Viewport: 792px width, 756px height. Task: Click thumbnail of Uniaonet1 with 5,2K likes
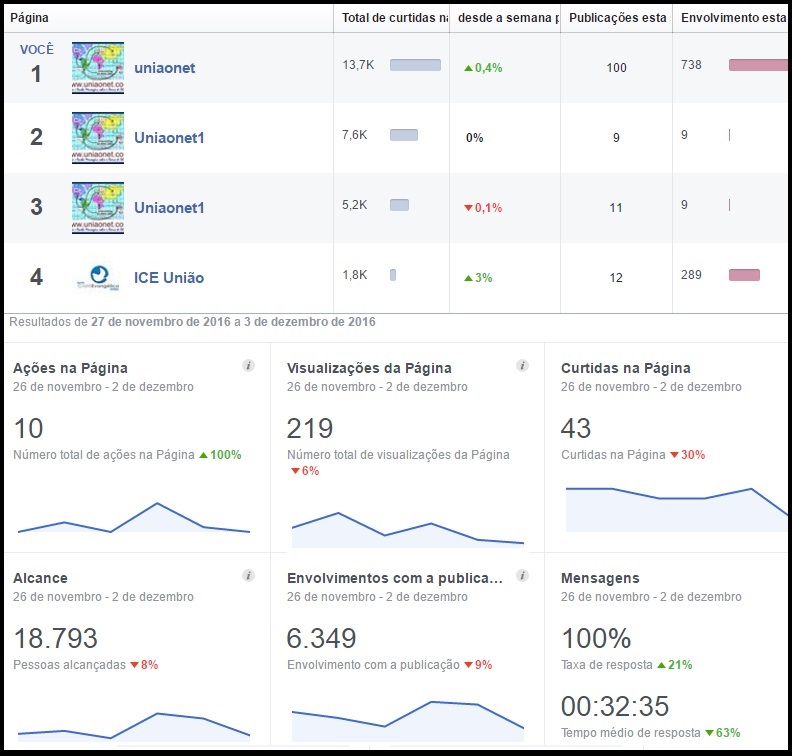[98, 208]
